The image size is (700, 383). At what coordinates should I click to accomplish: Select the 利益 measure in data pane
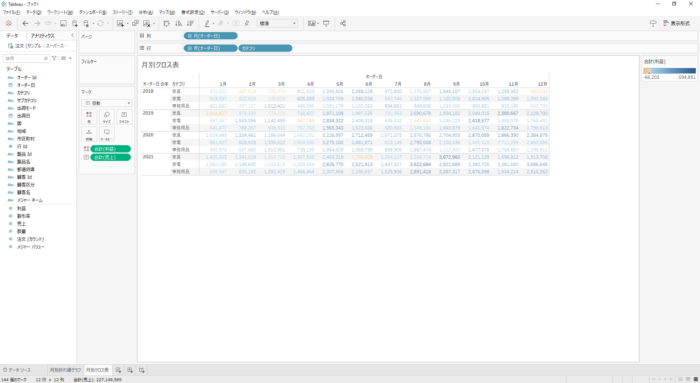click(21, 208)
